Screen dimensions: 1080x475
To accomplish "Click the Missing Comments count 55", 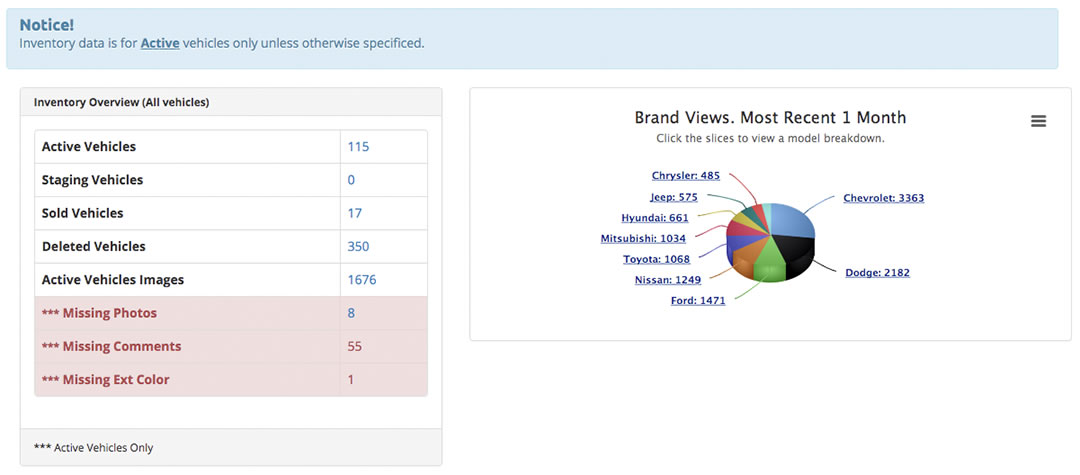I will [355, 347].
